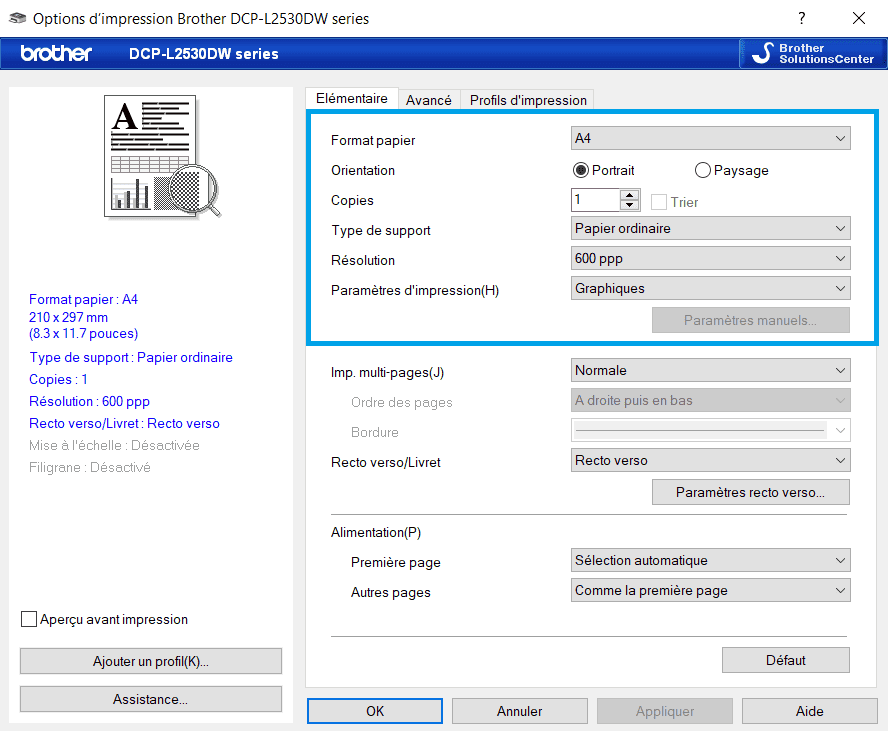This screenshot has height=731, width=888.
Task: Click into the Copies number field
Action: click(x=595, y=200)
